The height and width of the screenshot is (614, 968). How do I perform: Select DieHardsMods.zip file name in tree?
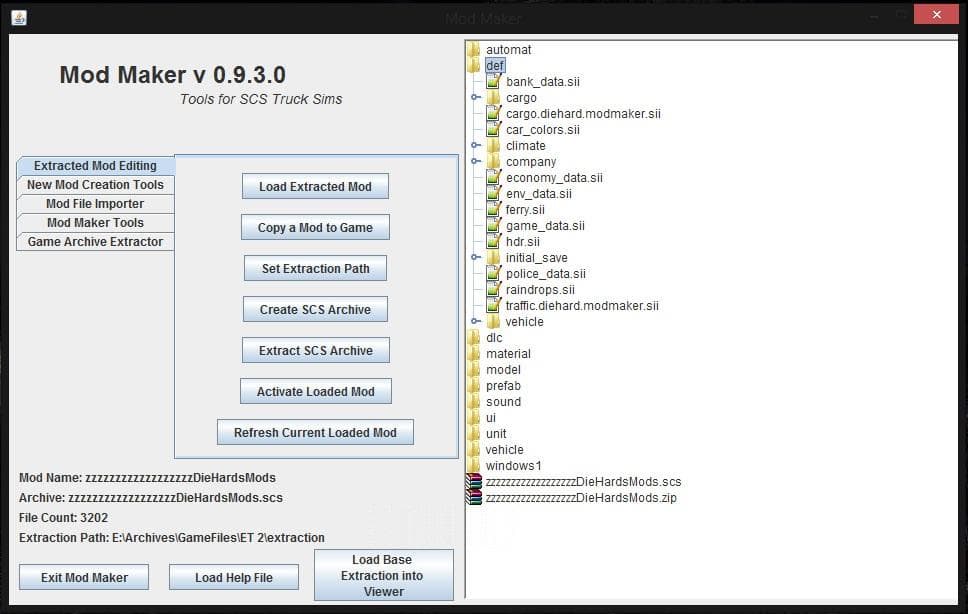[x=581, y=497]
